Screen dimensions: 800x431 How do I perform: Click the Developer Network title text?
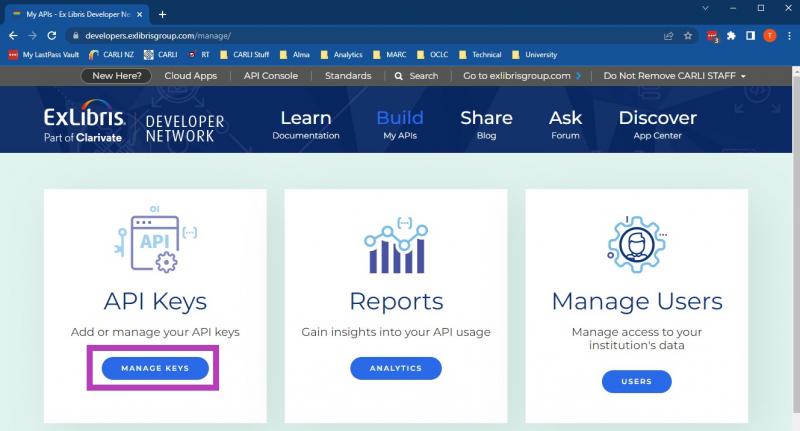point(185,129)
